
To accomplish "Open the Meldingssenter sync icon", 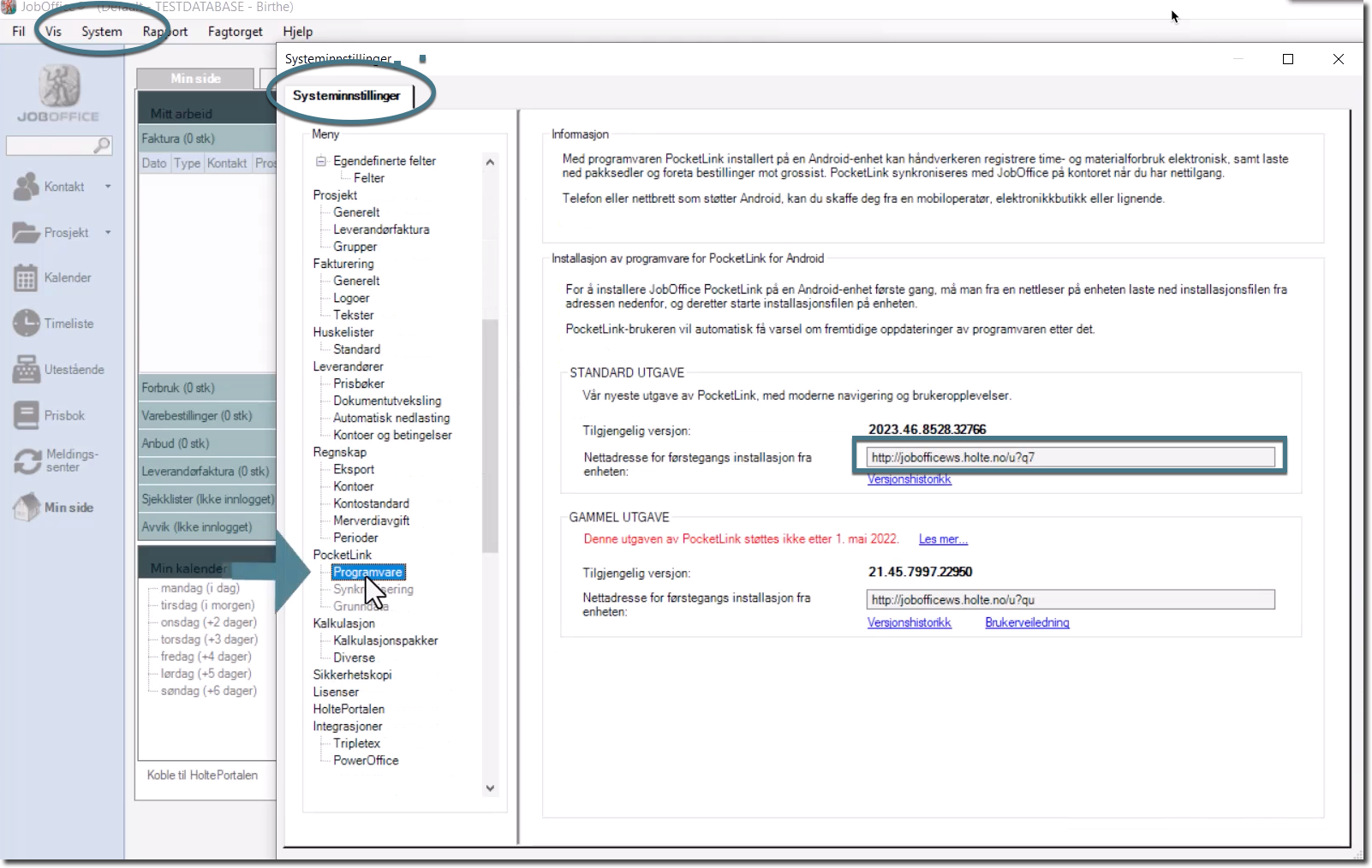I will coord(27,461).
